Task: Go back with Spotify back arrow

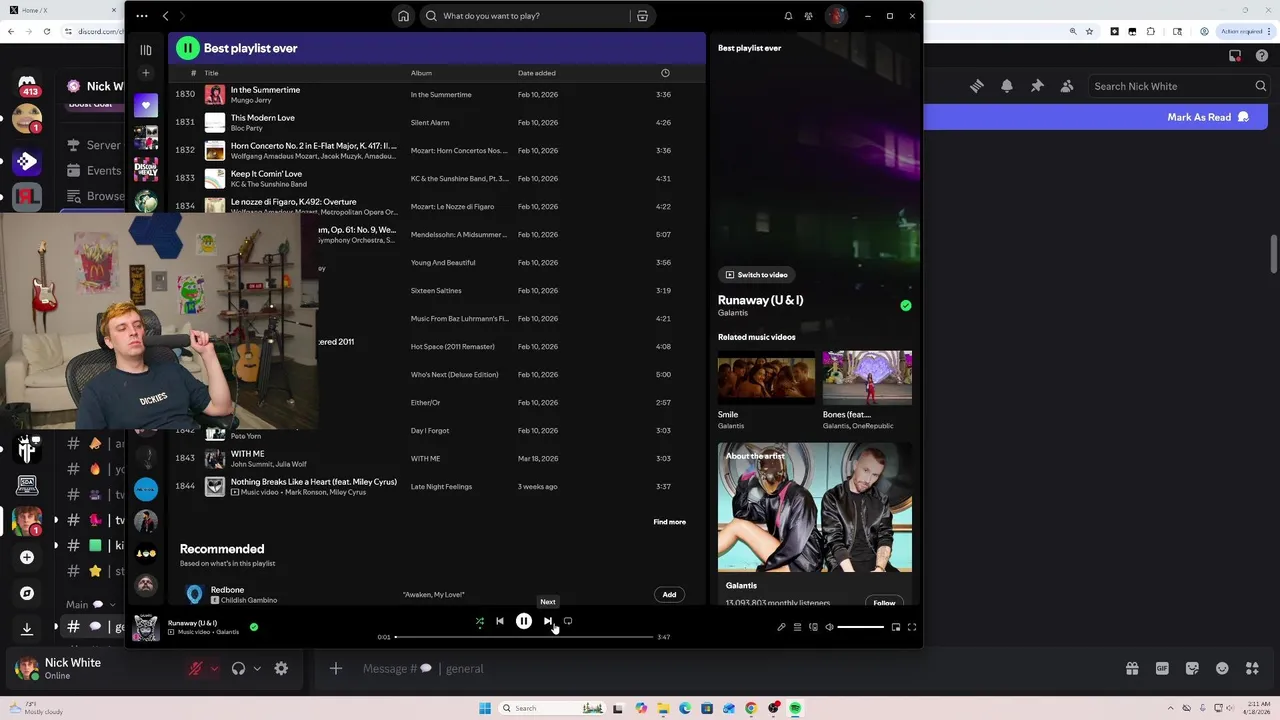Action: click(x=166, y=16)
